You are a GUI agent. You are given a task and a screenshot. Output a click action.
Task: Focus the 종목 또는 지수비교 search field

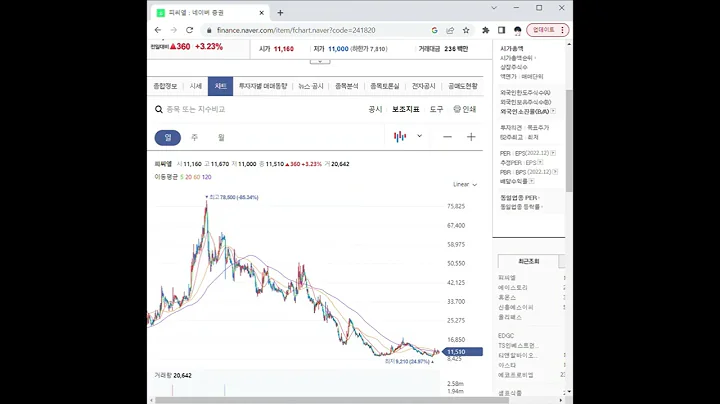pos(196,109)
